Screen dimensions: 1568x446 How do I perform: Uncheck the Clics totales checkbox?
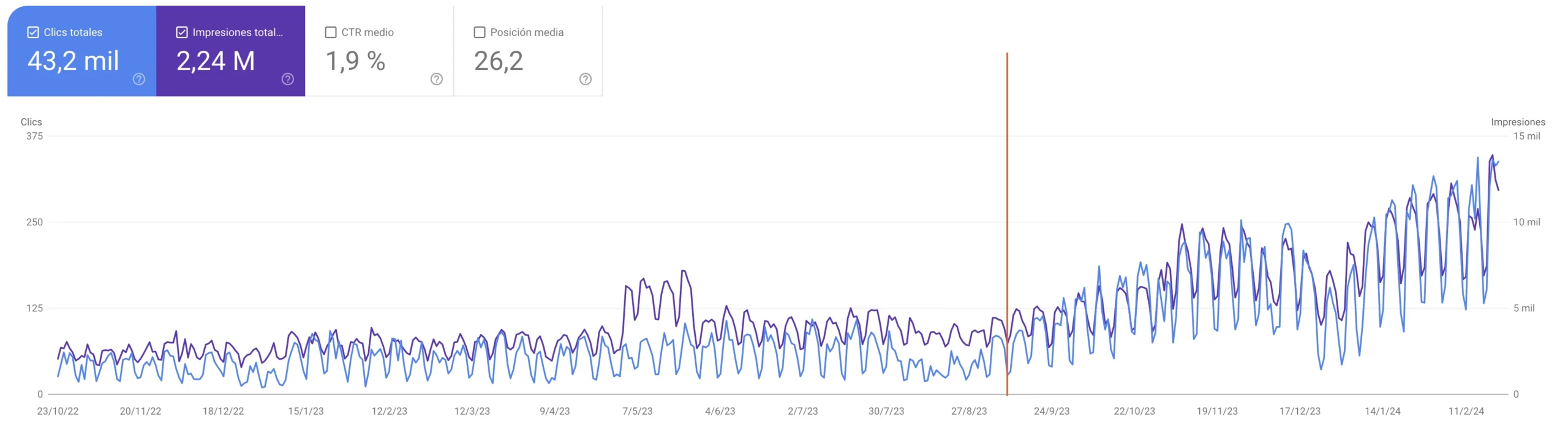pos(33,32)
